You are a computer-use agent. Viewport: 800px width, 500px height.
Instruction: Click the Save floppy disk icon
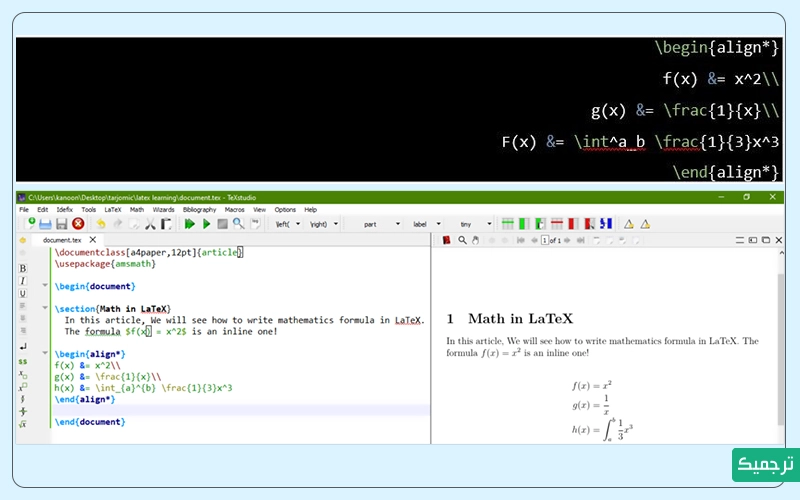coord(62,224)
